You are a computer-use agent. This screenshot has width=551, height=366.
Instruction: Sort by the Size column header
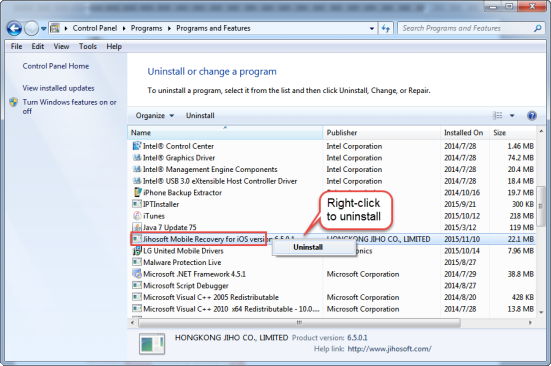tap(513, 133)
